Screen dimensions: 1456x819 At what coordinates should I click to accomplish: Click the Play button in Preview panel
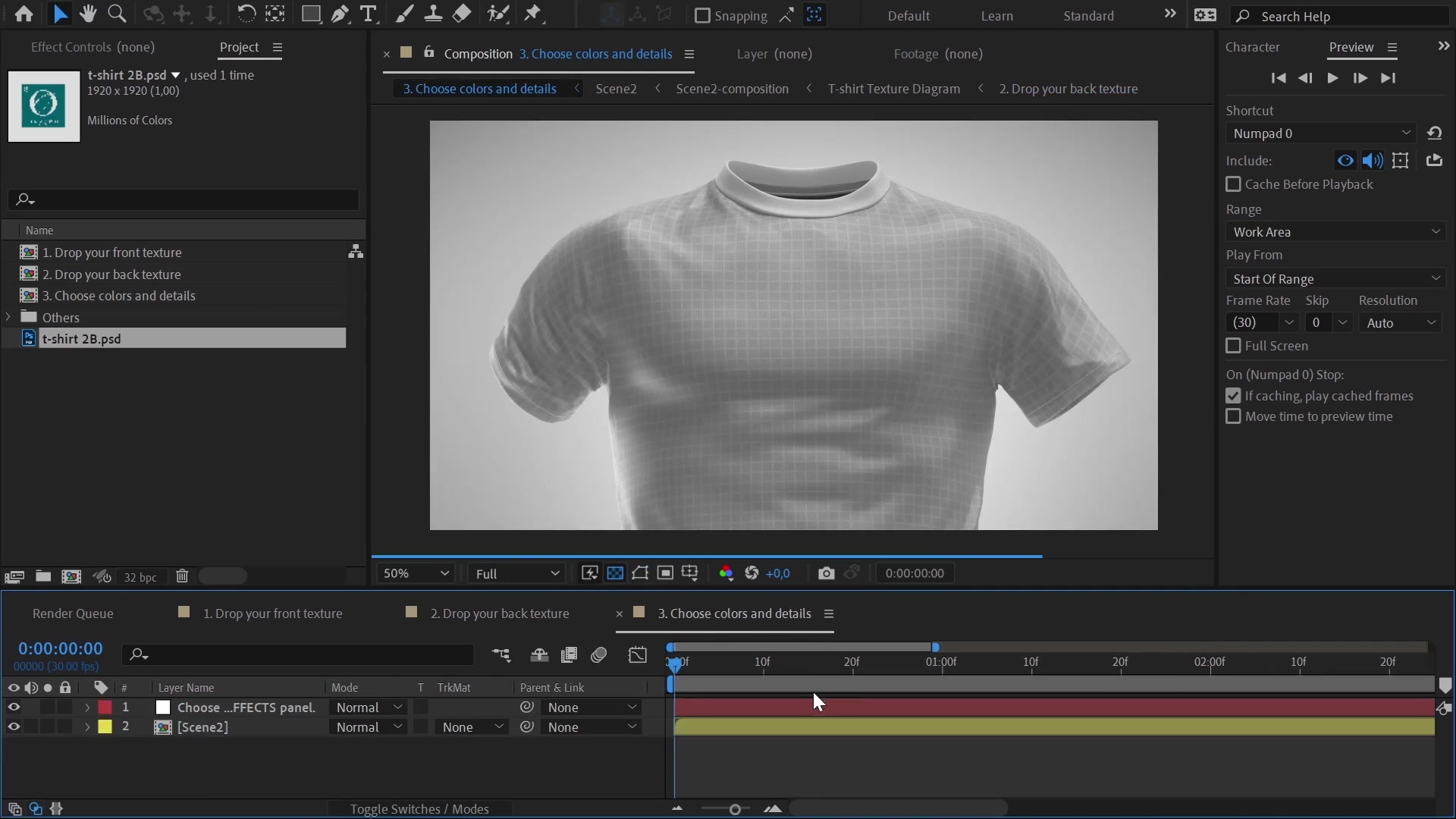pos(1333,77)
